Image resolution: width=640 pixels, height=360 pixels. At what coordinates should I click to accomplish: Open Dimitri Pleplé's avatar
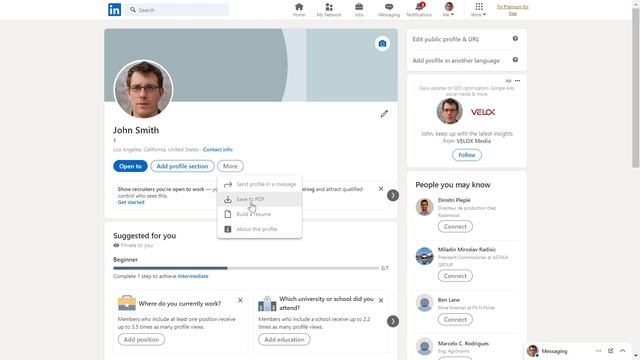[x=424, y=207]
